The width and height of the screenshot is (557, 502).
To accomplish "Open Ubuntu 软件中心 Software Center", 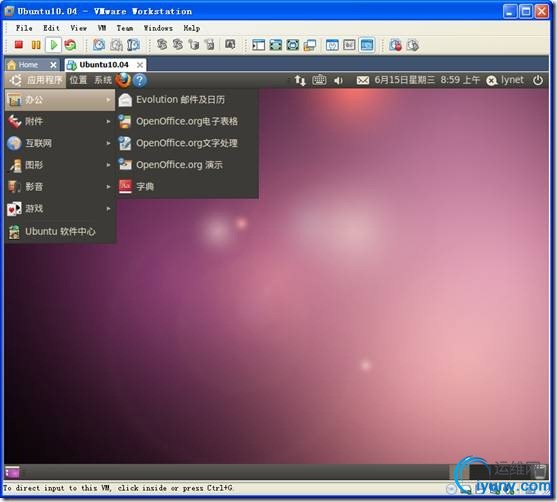I will coord(60,232).
